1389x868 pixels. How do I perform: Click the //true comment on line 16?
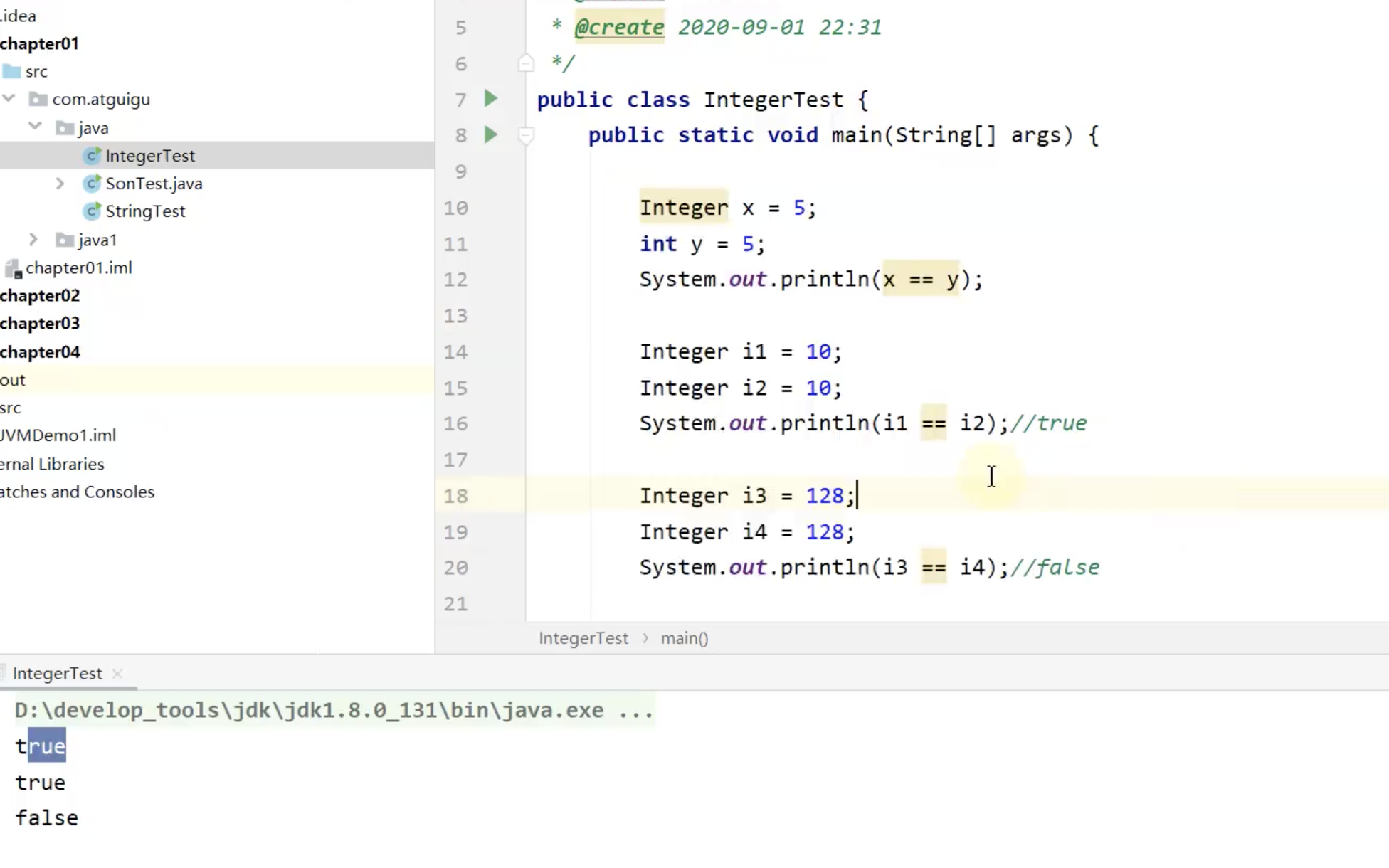point(1048,423)
